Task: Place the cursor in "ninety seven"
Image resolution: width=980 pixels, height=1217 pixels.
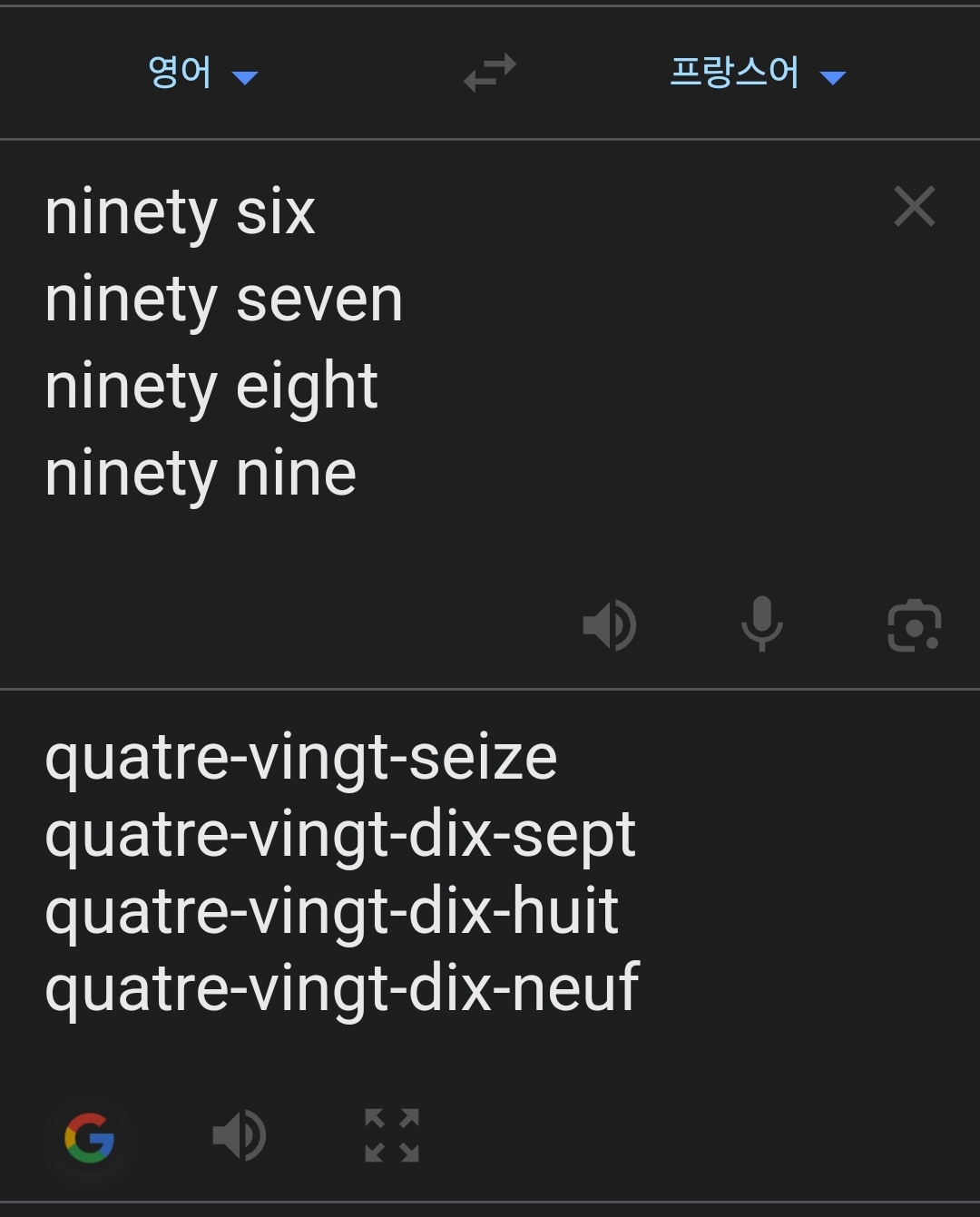Action: click(x=223, y=300)
